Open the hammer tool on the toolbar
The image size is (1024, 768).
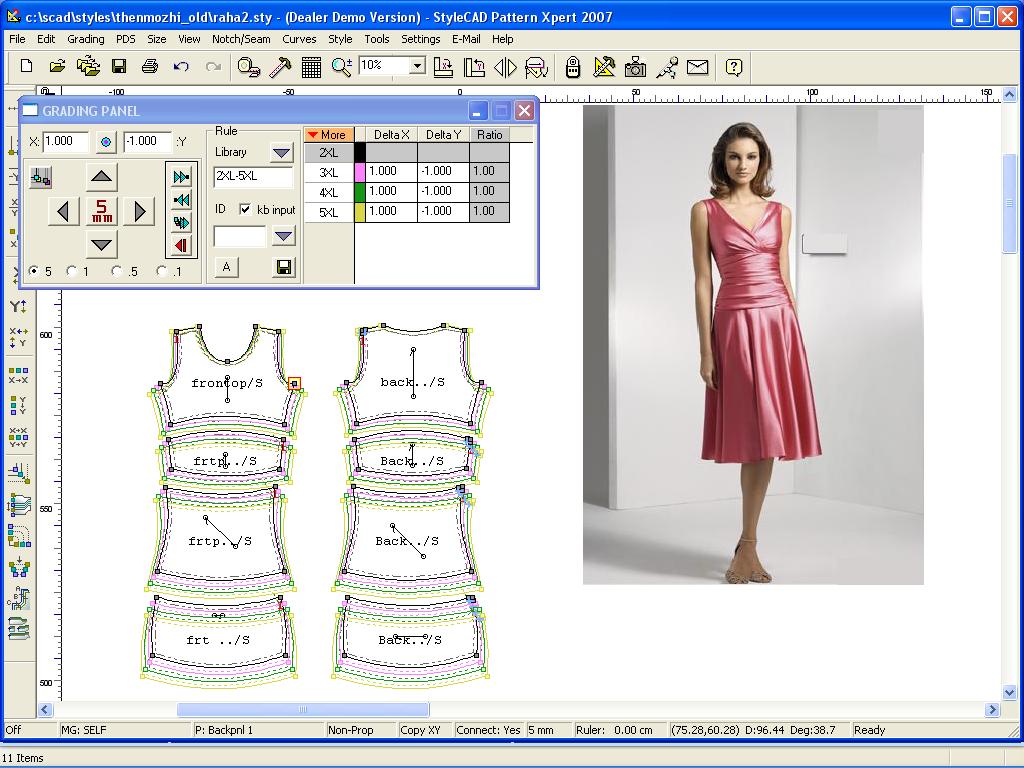click(277, 67)
